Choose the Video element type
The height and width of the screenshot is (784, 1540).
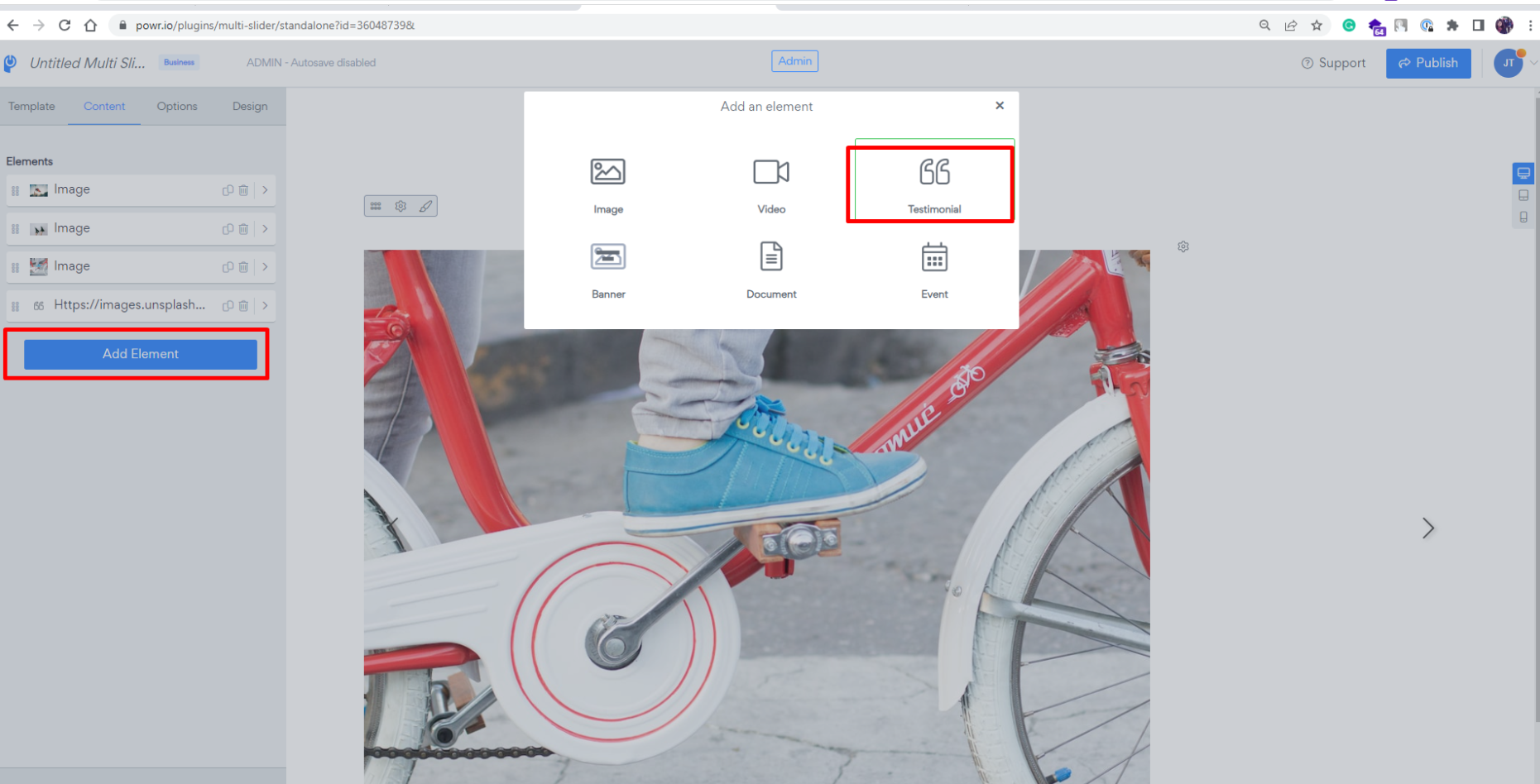[771, 184]
